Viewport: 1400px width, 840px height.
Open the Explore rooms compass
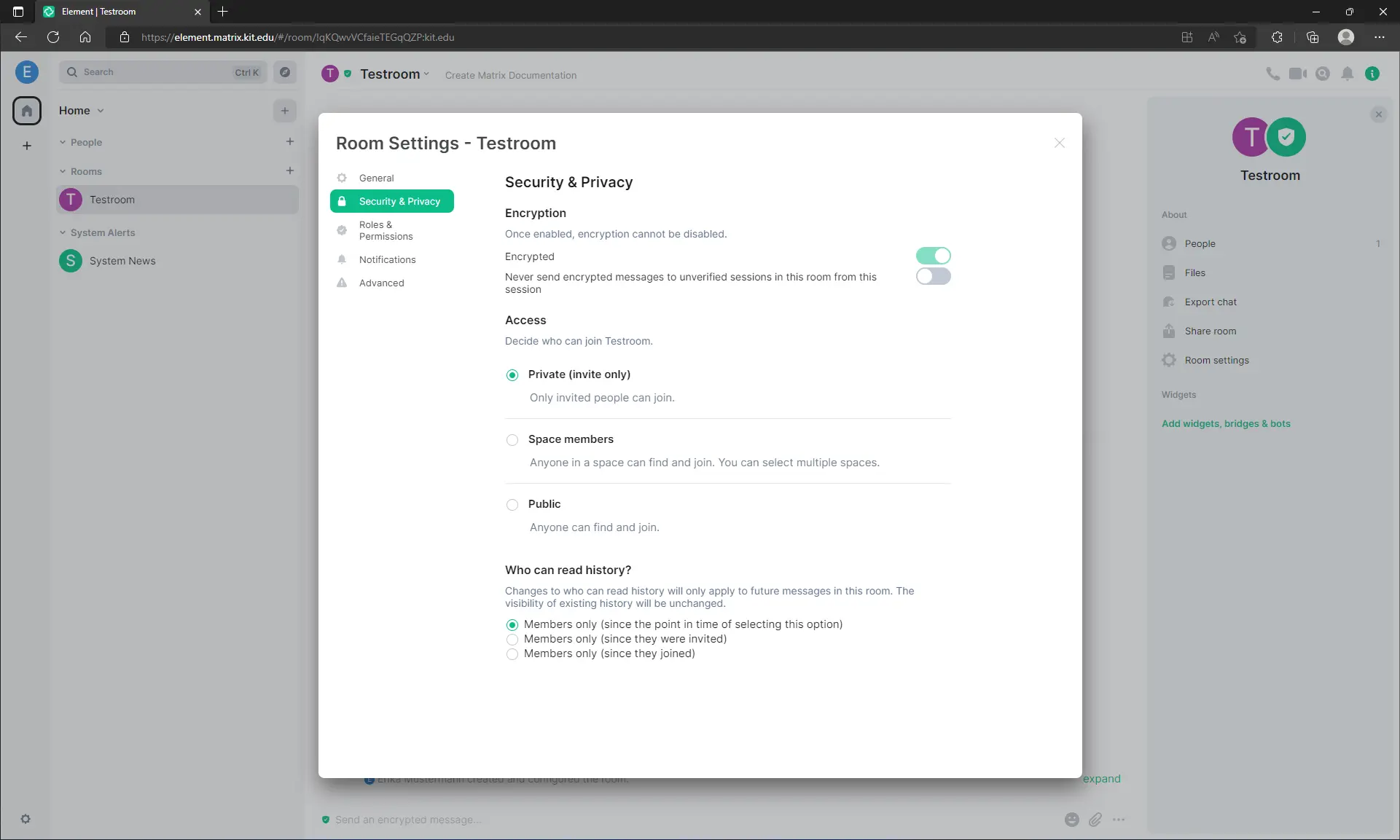pos(285,72)
